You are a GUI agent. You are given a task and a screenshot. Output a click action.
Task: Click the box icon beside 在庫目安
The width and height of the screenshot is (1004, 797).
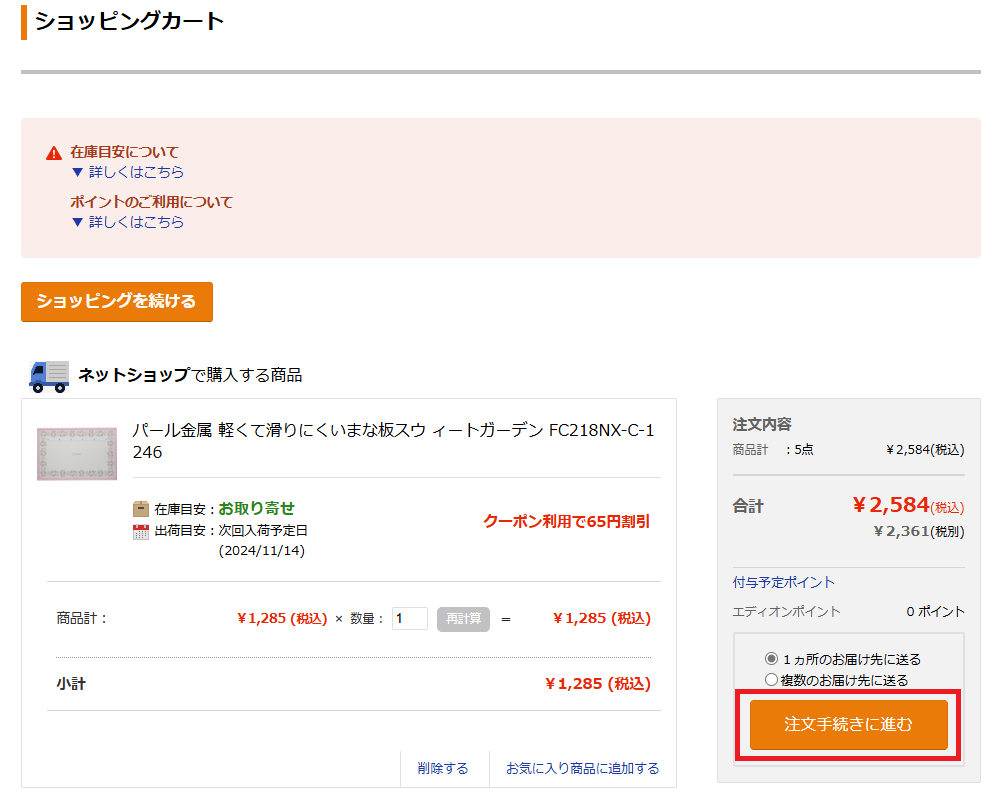[141, 509]
